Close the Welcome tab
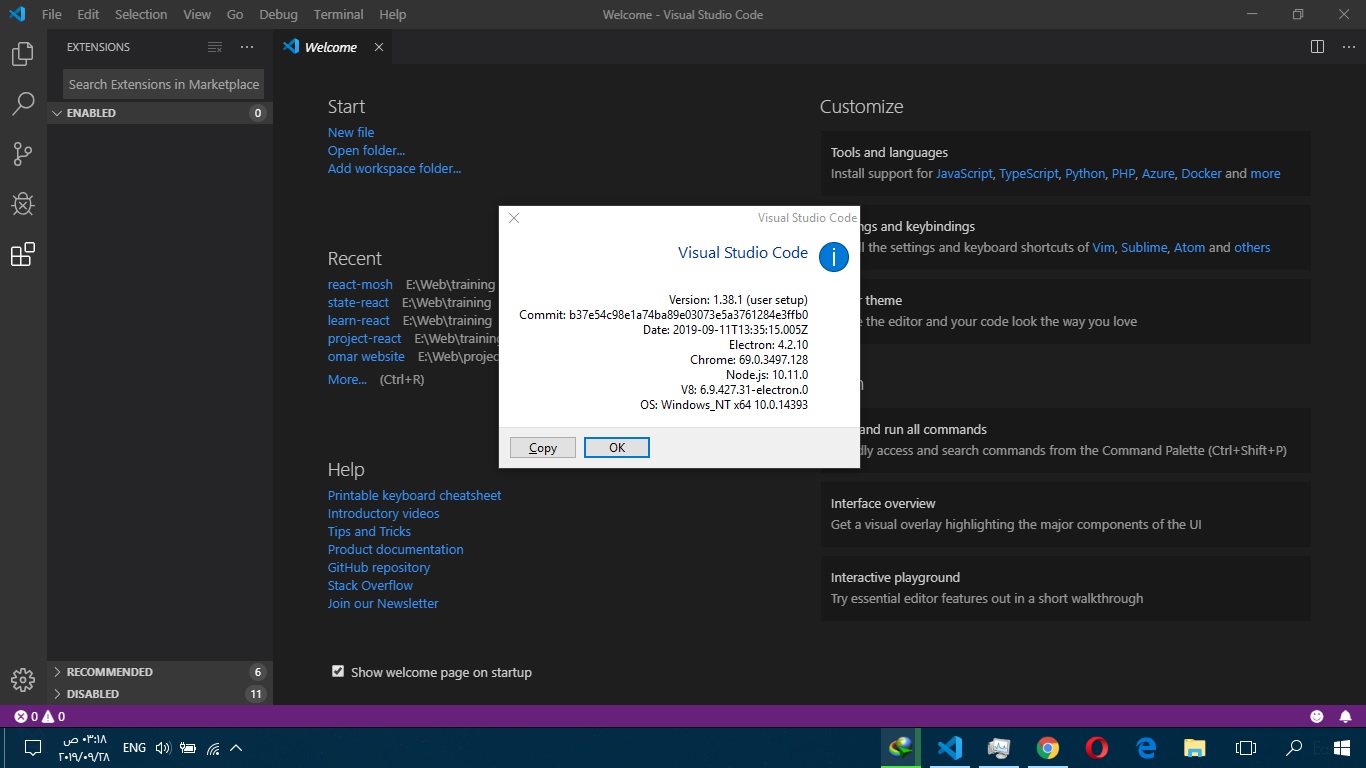 [x=379, y=47]
